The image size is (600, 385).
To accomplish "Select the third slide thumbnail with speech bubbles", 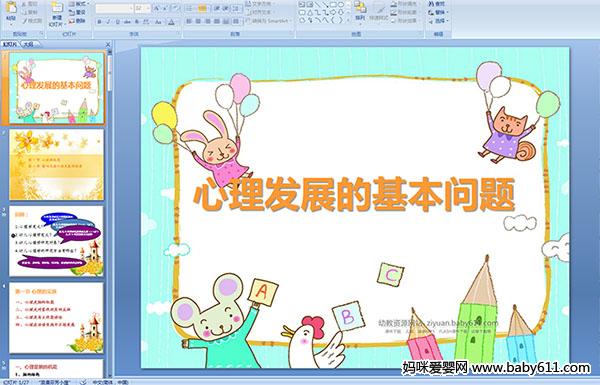I will [56, 241].
